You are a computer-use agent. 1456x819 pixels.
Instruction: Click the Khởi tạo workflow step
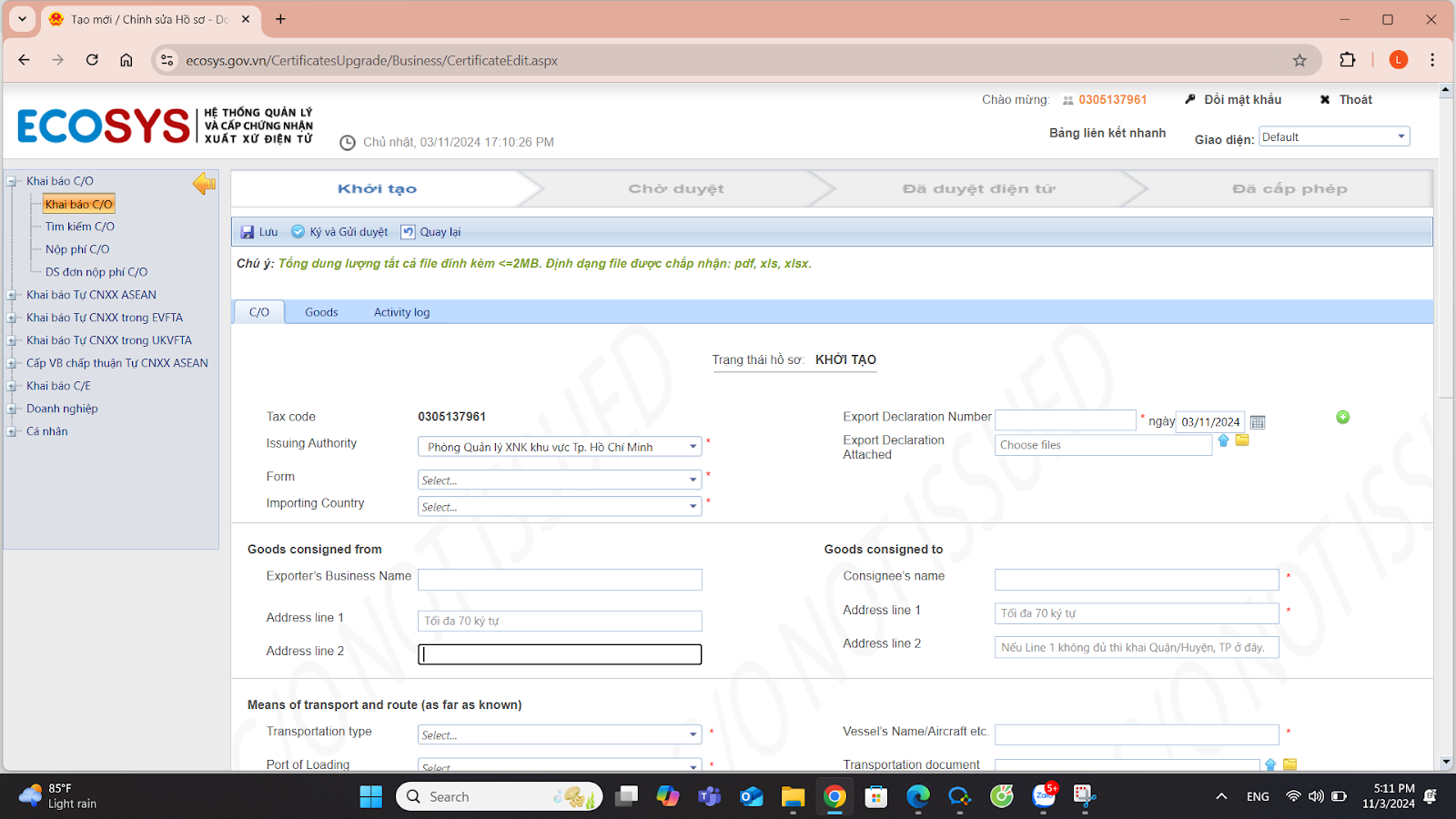coord(377,188)
